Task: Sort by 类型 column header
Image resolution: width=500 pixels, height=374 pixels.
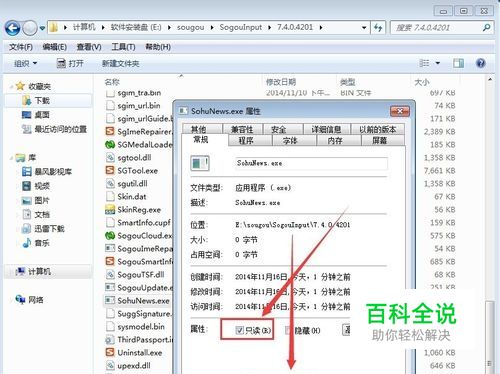Action: point(348,82)
